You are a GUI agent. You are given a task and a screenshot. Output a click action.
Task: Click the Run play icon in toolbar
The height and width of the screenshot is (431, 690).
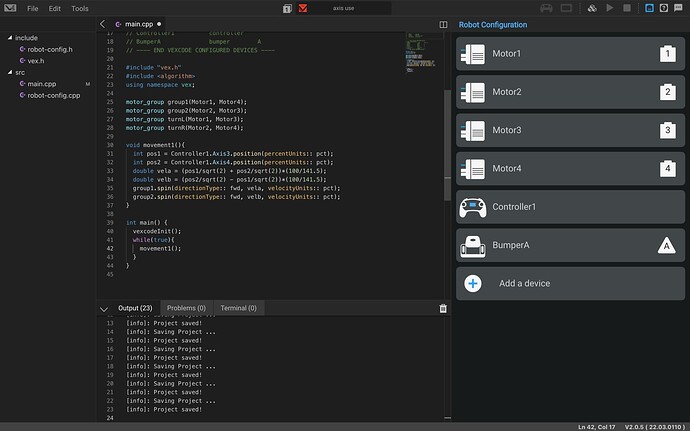click(609, 8)
